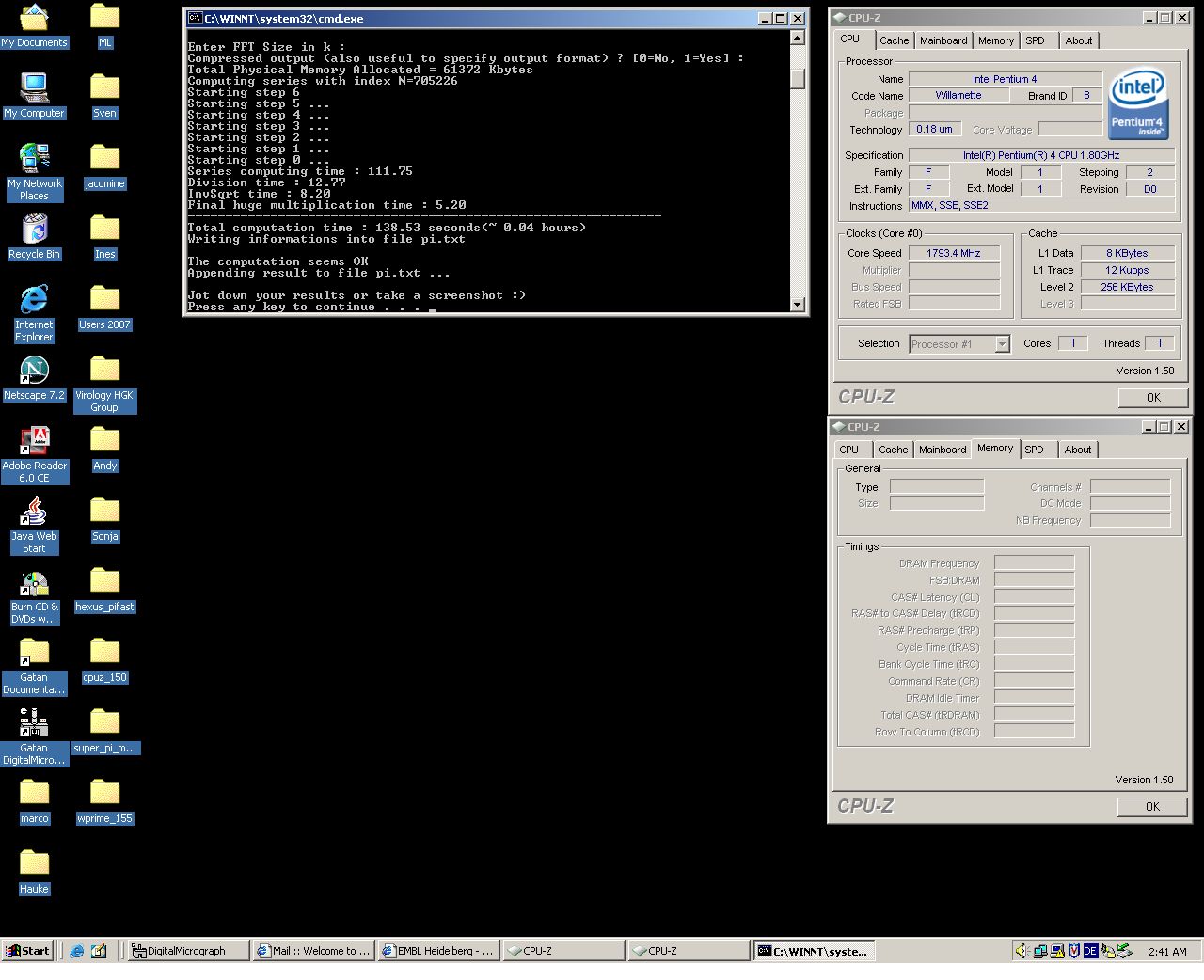Open Burn CD & DVDs shortcut
The width and height of the screenshot is (1204, 980).
(x=34, y=594)
